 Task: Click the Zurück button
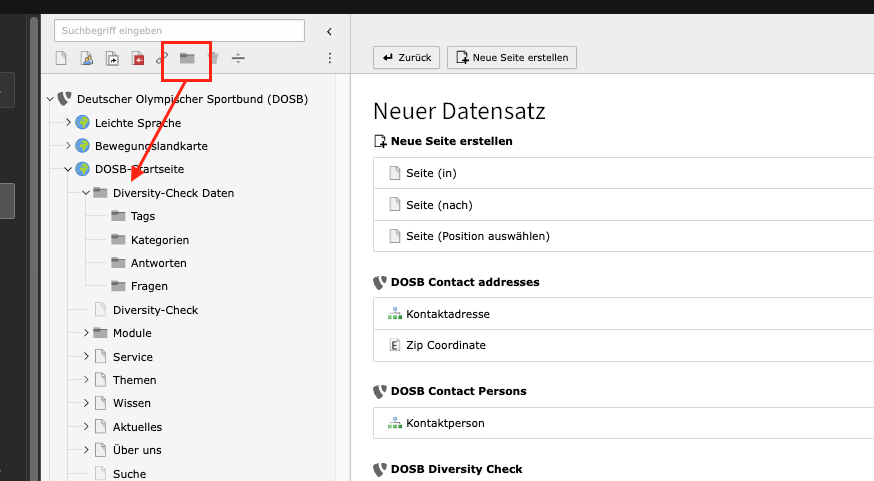[406, 57]
